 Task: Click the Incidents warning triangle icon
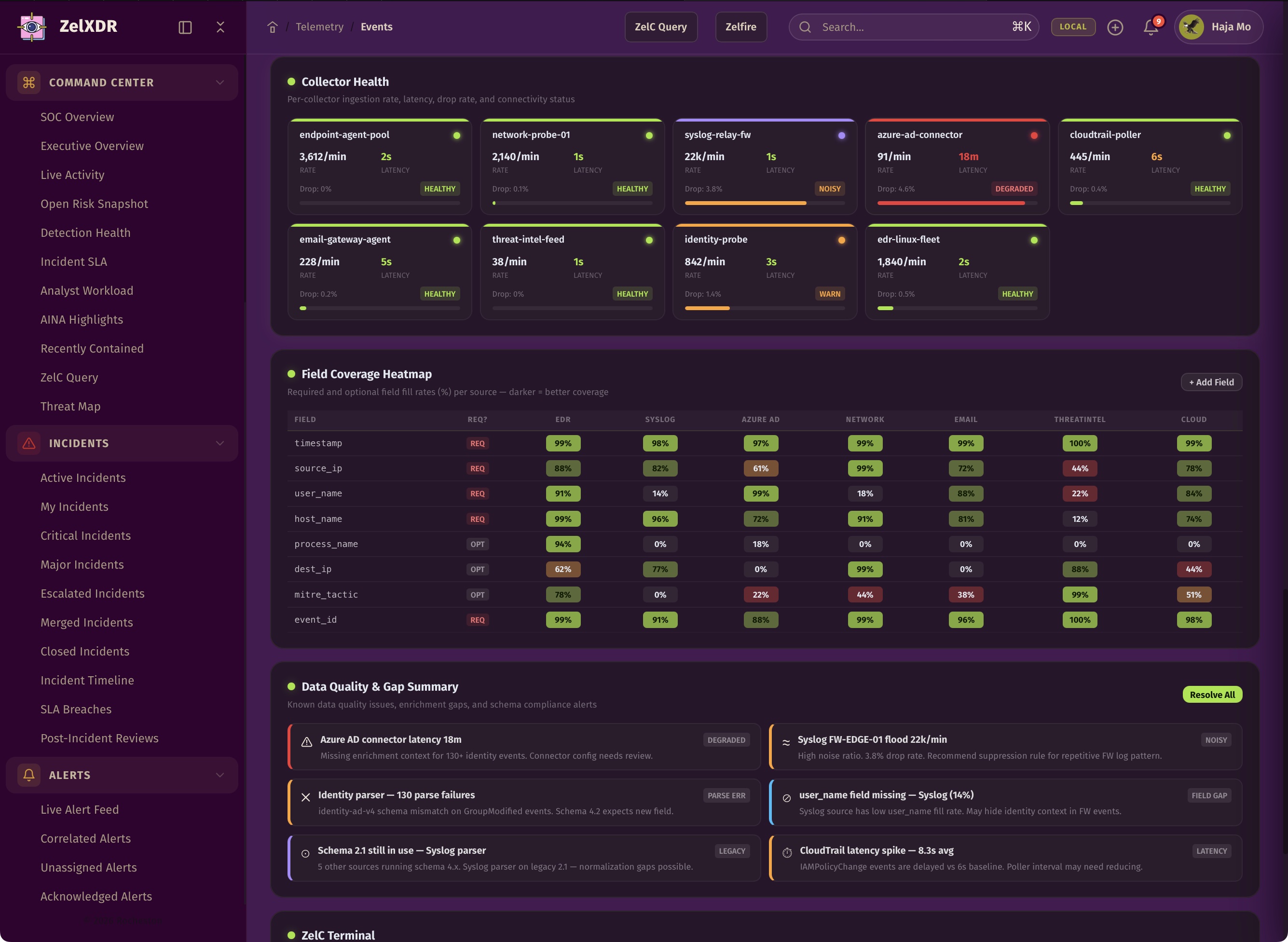tap(28, 443)
